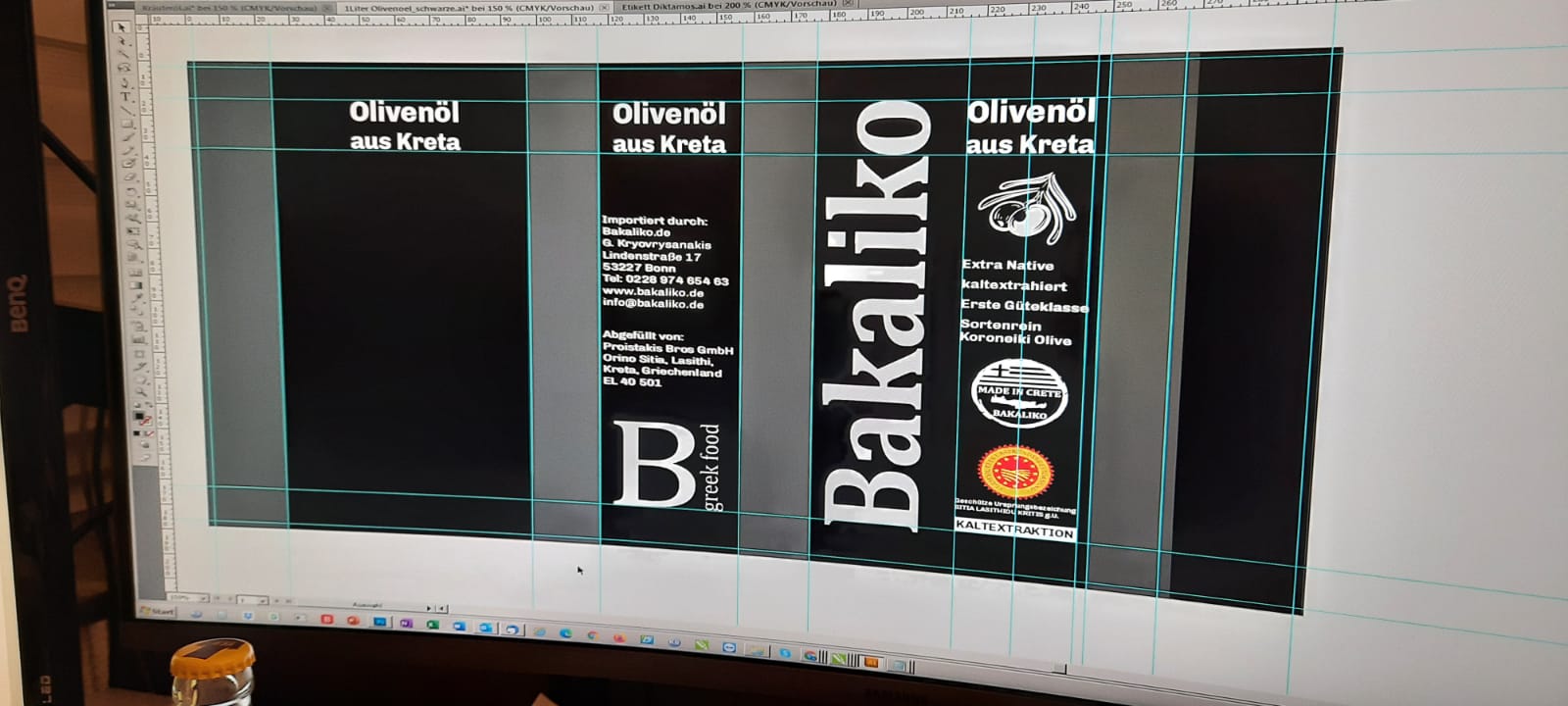Open TeamViewer from the taskbar
This screenshot has height=706, width=1568.
point(728,648)
